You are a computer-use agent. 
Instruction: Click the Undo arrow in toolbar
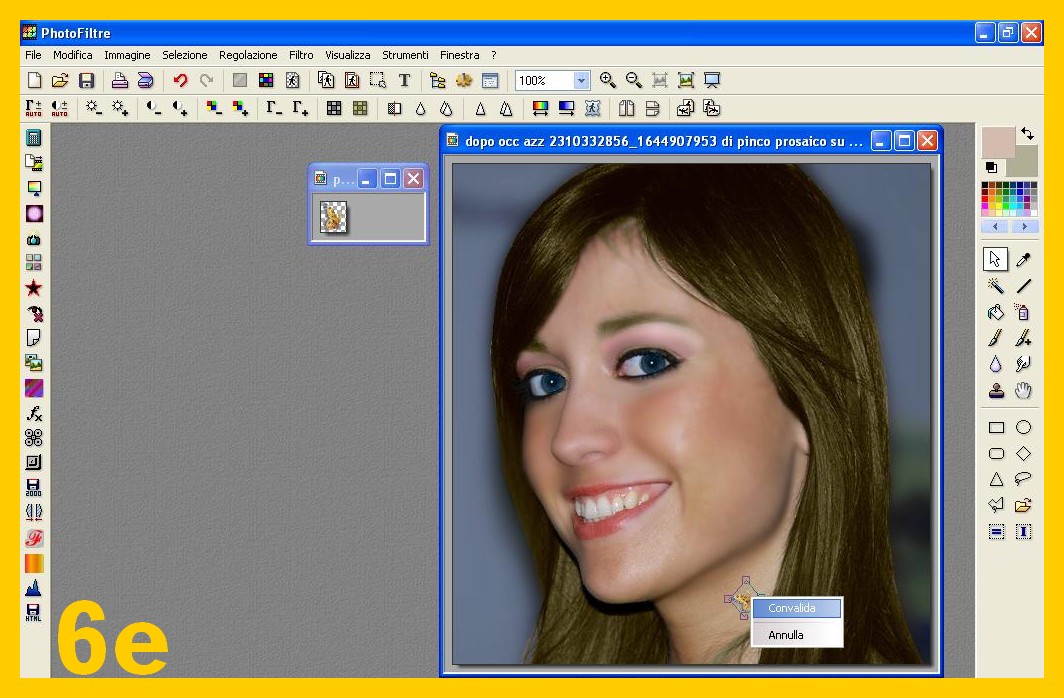tap(180, 81)
